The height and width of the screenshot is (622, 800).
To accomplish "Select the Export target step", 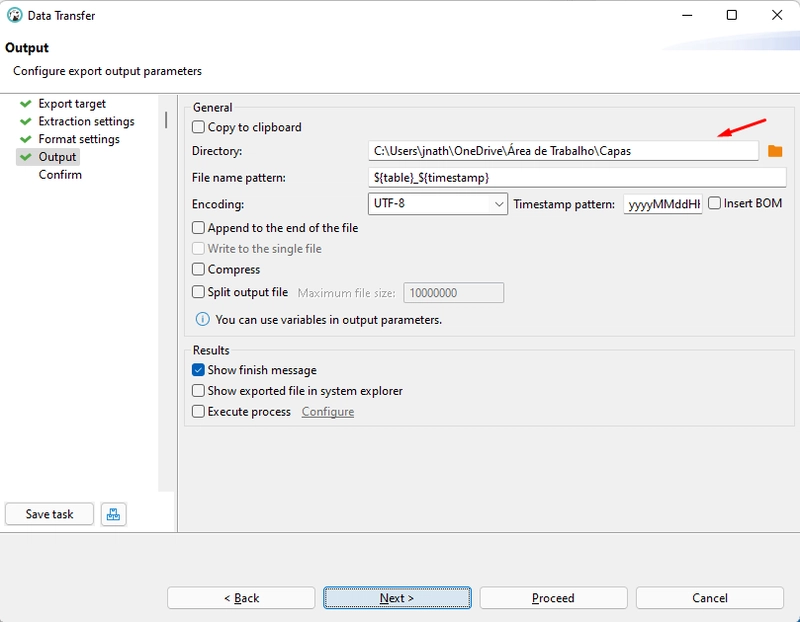I will pyautogui.click(x=71, y=104).
